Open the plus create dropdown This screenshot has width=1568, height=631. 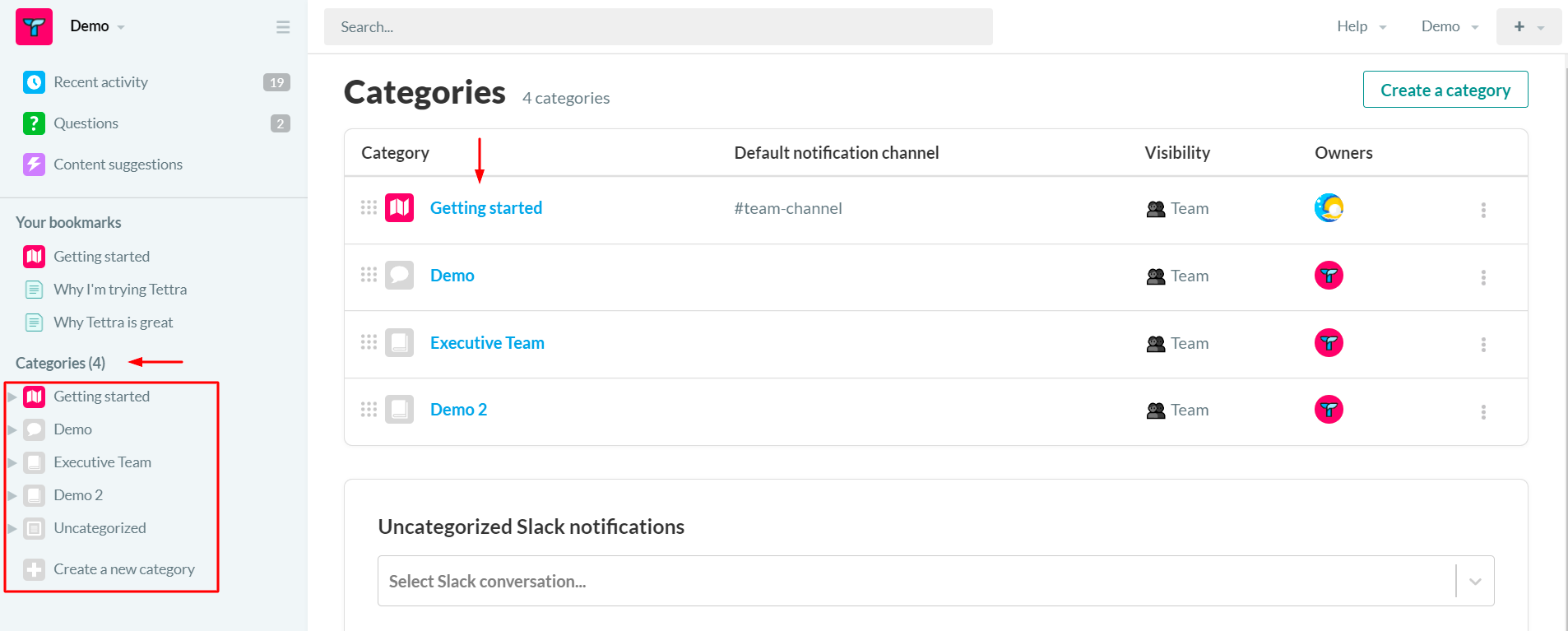click(1528, 26)
